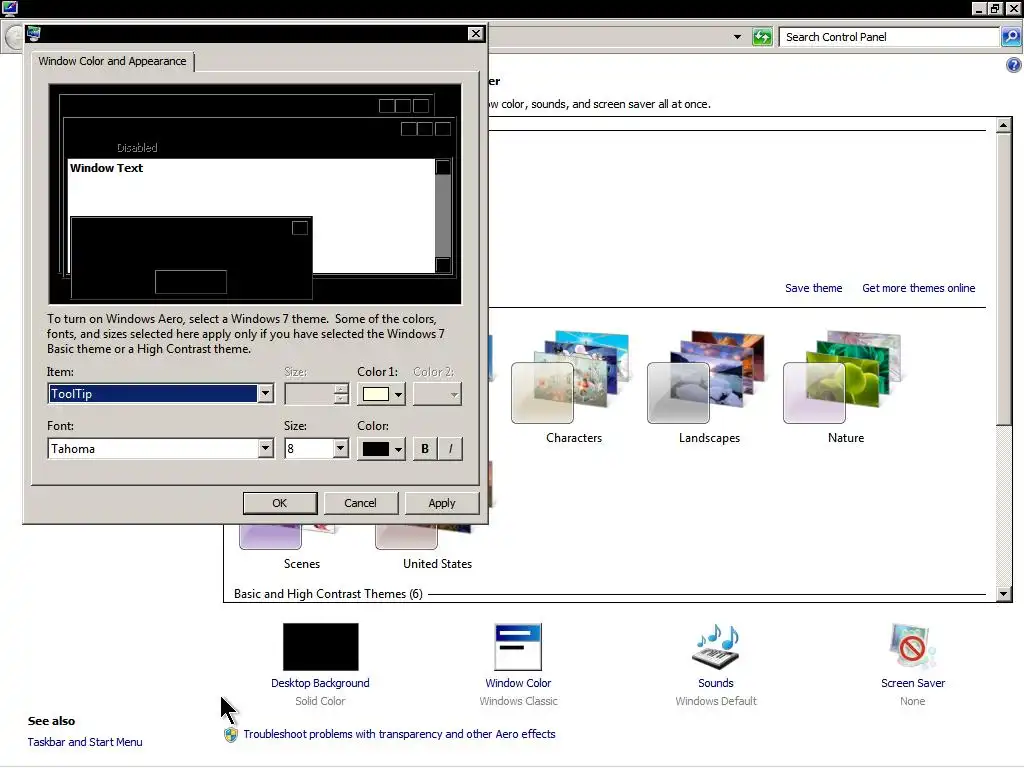
Task: Click the Save theme link
Action: click(x=813, y=288)
